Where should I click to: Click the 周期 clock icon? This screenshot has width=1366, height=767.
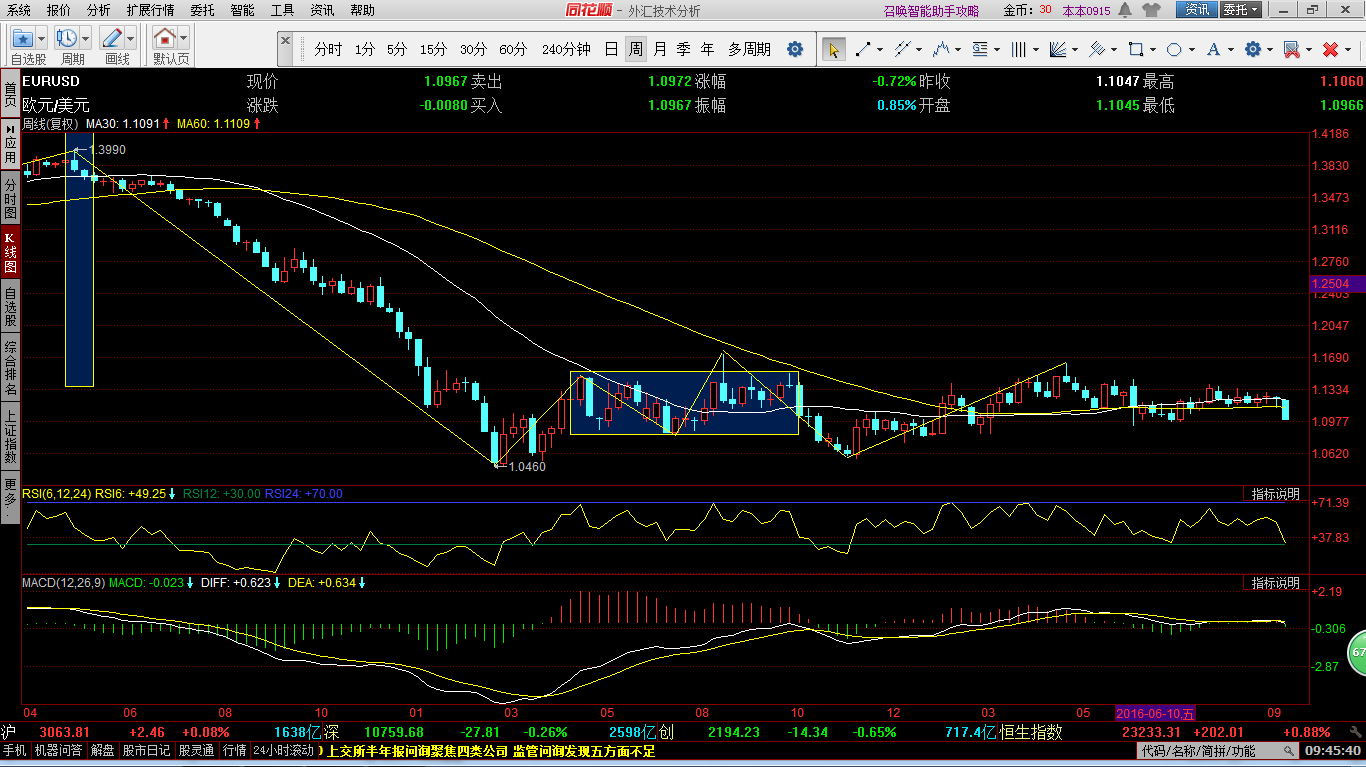point(68,39)
